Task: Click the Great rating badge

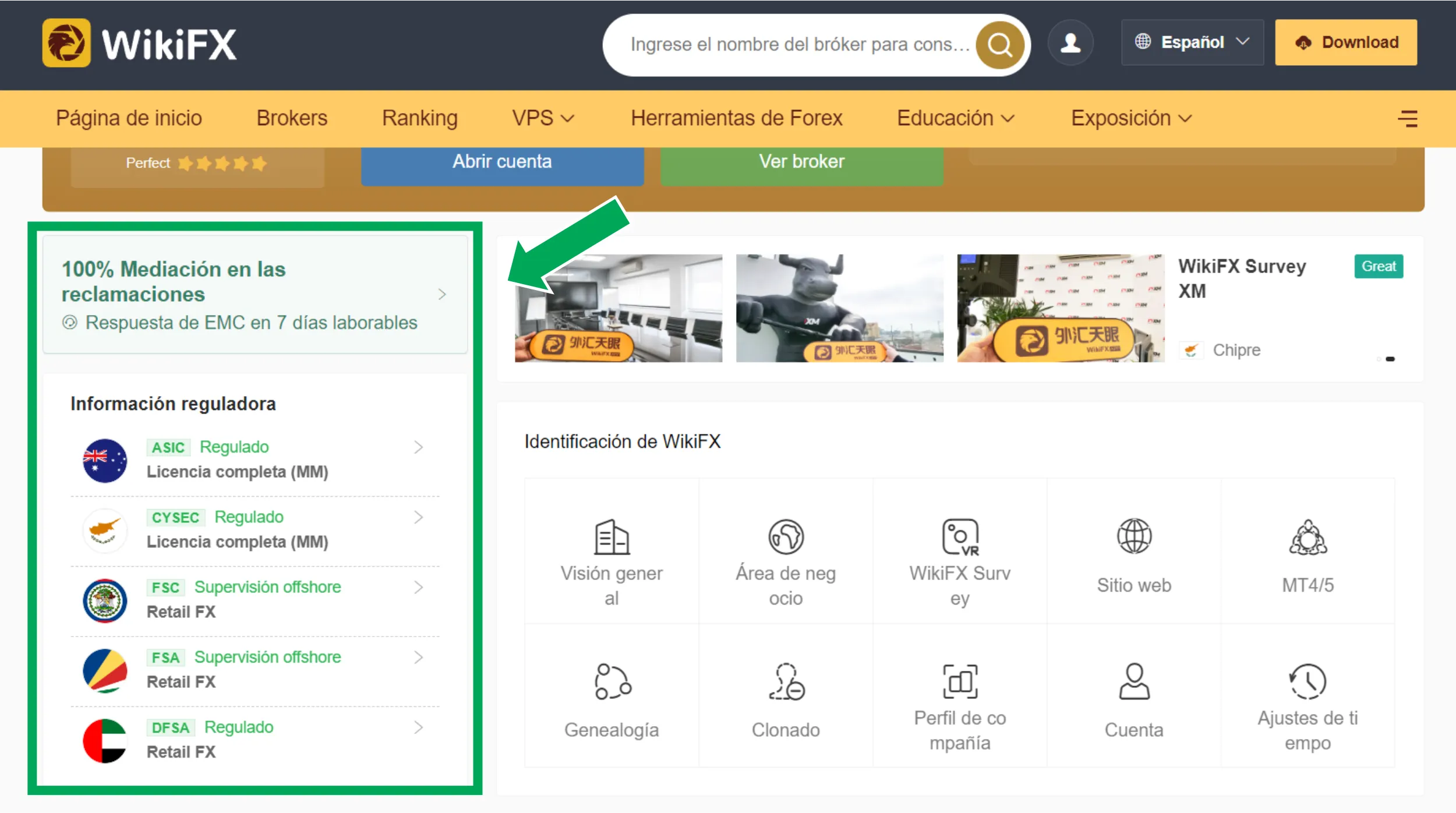Action: [1379, 266]
